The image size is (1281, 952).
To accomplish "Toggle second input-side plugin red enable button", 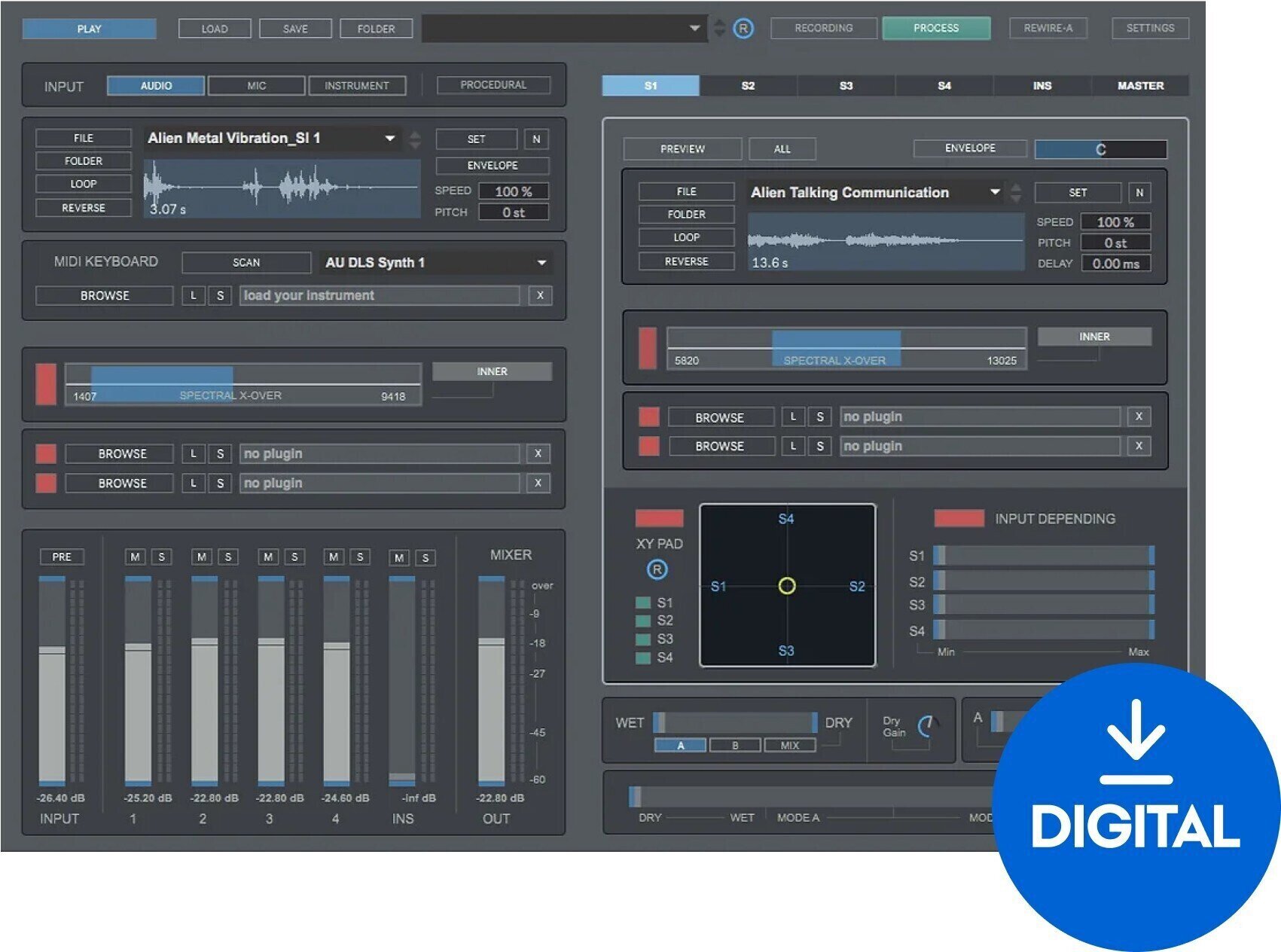I will pyautogui.click(x=46, y=483).
